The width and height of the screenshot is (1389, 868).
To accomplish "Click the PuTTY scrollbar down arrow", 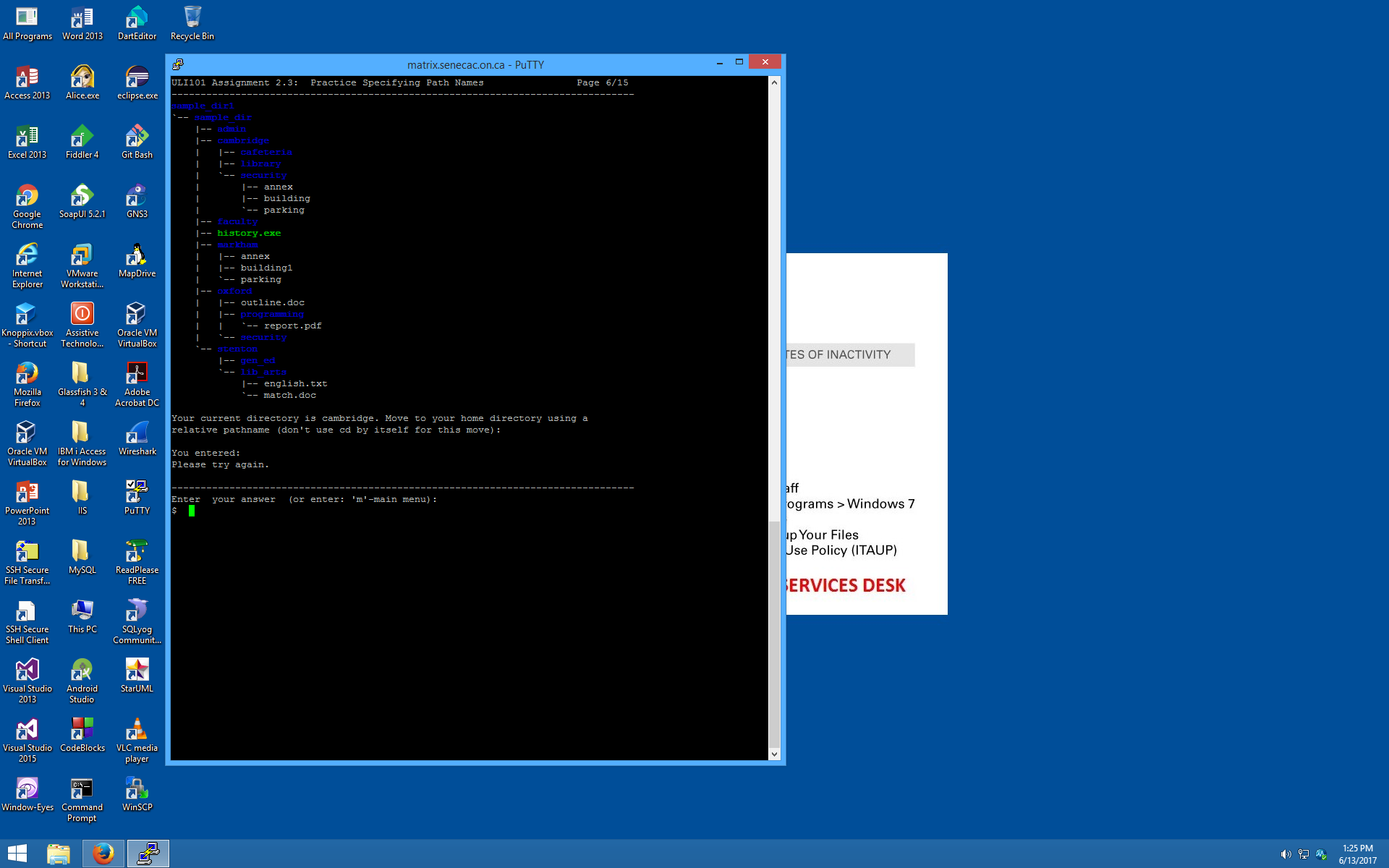I will (774, 754).
